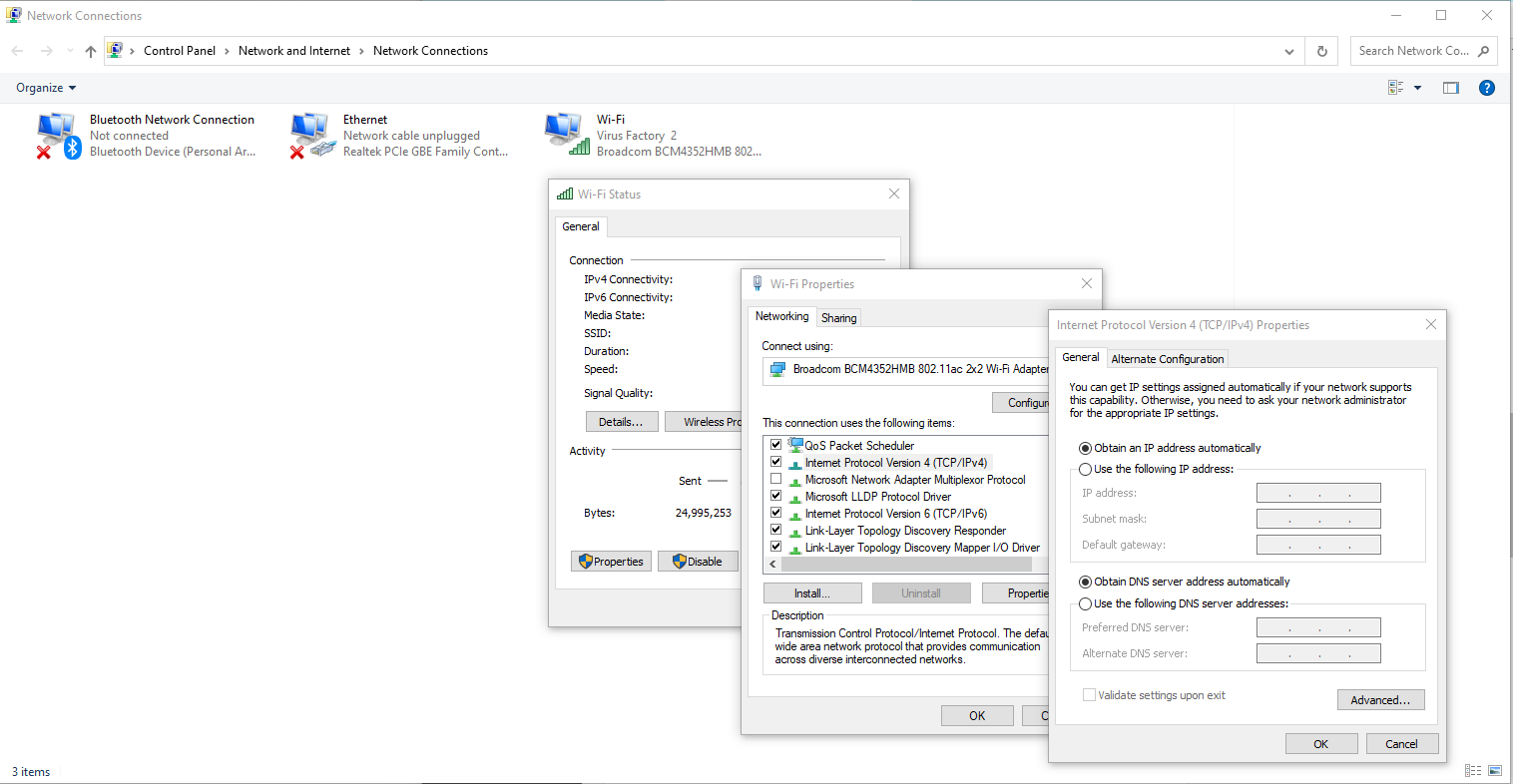Viewport: 1513px width, 784px height.
Task: Go up one folder level arrow
Action: 91,51
